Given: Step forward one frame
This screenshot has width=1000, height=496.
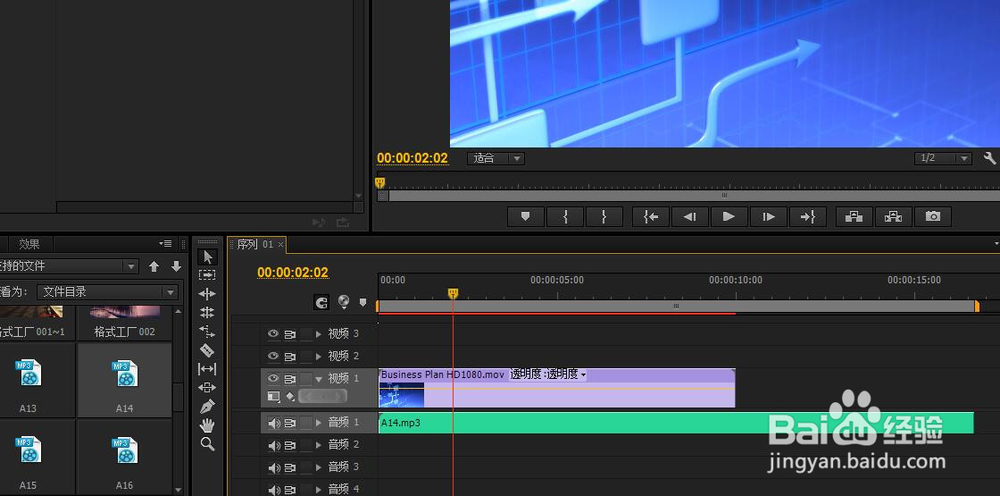Looking at the screenshot, I should (768, 217).
